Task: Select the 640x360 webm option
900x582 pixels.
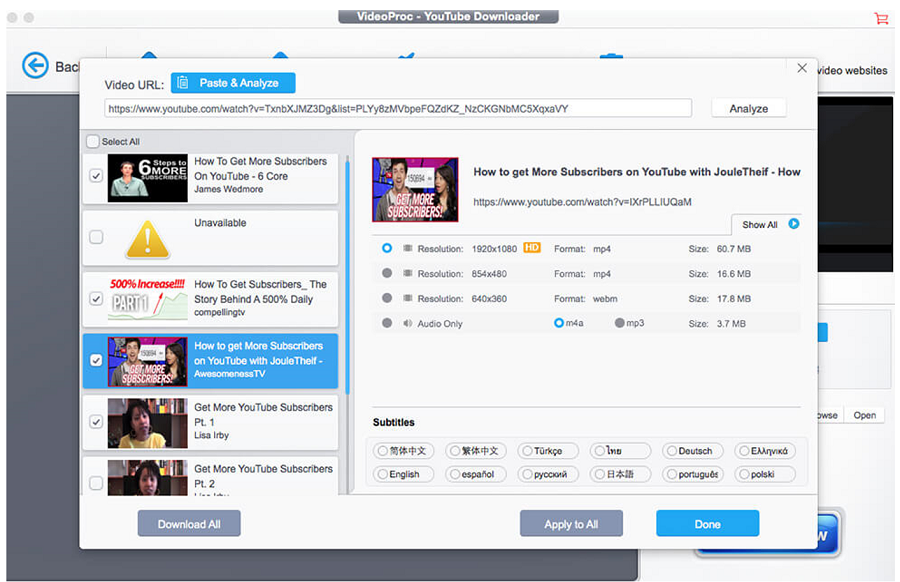Action: coord(387,298)
